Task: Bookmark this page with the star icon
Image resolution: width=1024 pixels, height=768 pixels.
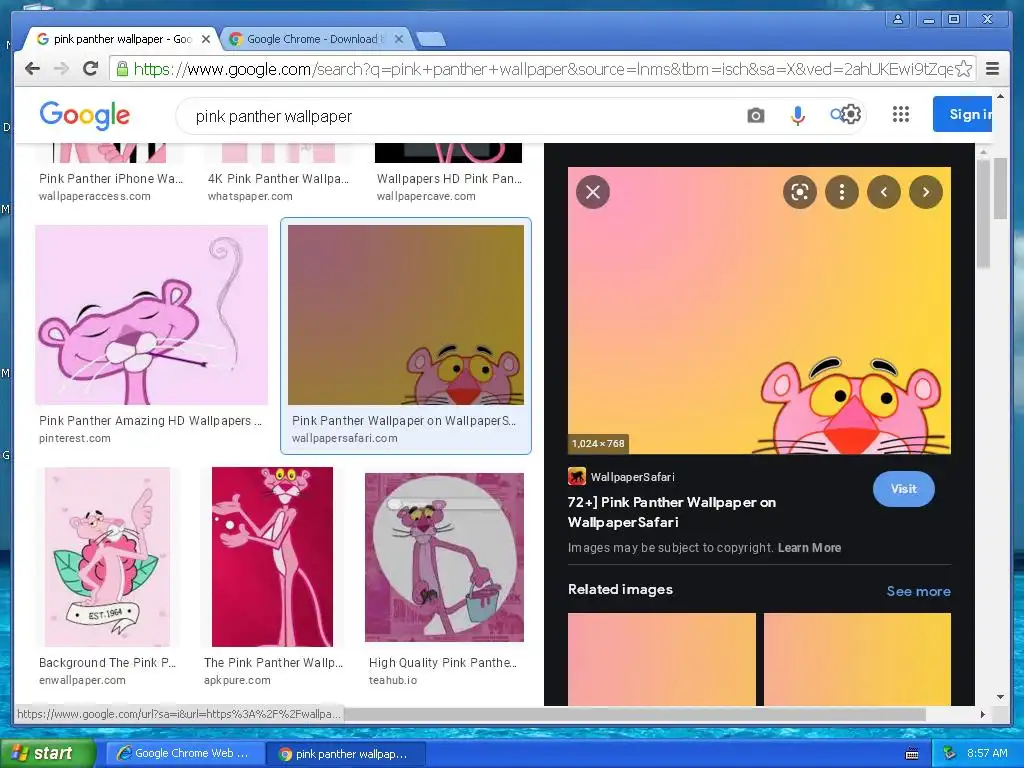Action: coord(963,69)
